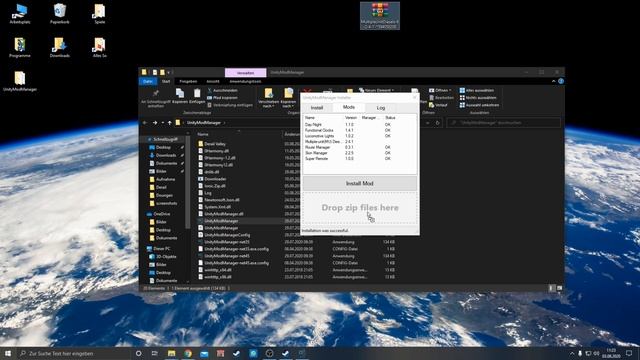The width and height of the screenshot is (640, 360).
Task: Open the Freigeben ribbon tab
Action: [188, 82]
